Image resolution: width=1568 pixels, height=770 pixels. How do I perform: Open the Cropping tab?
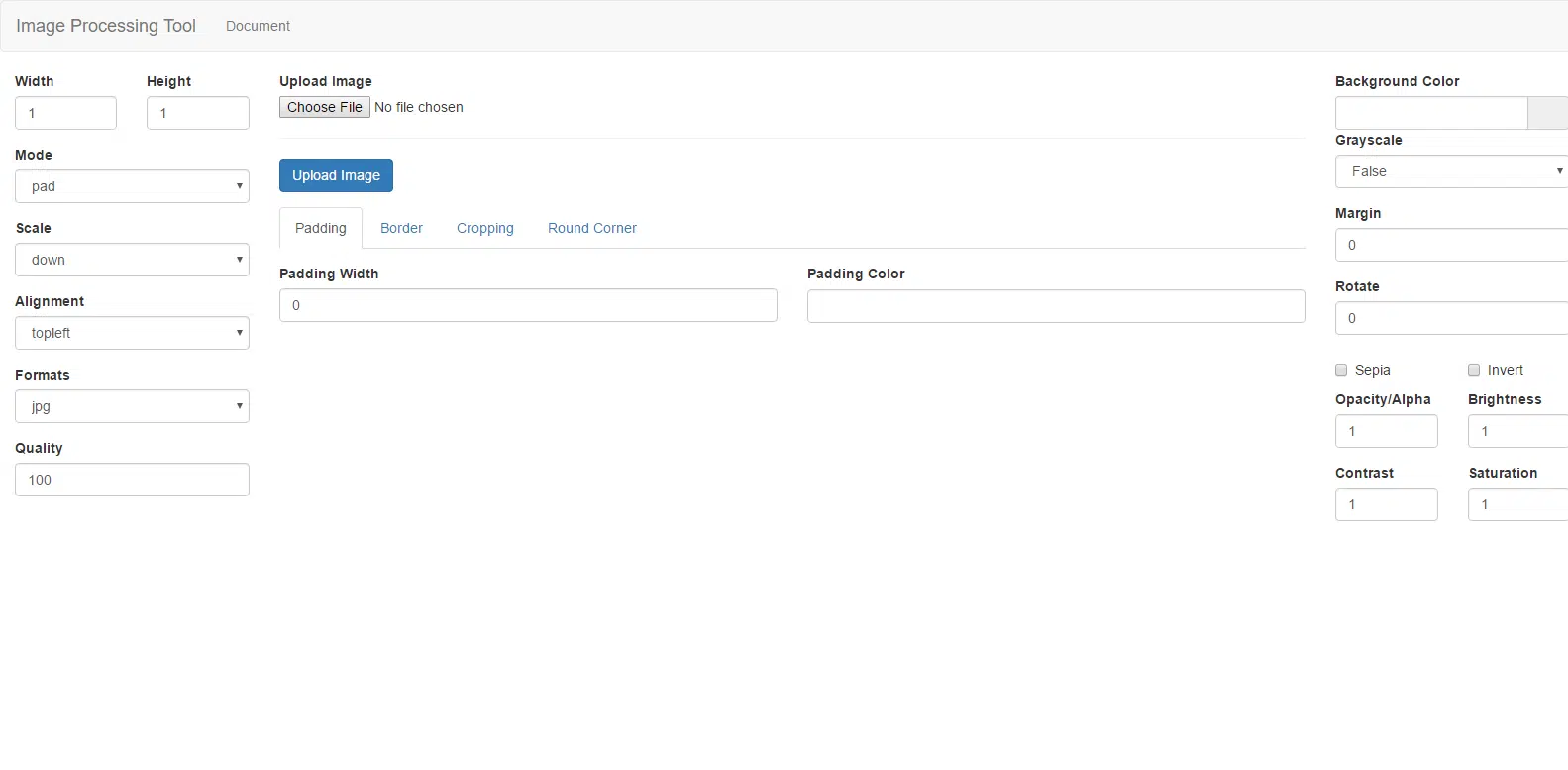coord(484,228)
